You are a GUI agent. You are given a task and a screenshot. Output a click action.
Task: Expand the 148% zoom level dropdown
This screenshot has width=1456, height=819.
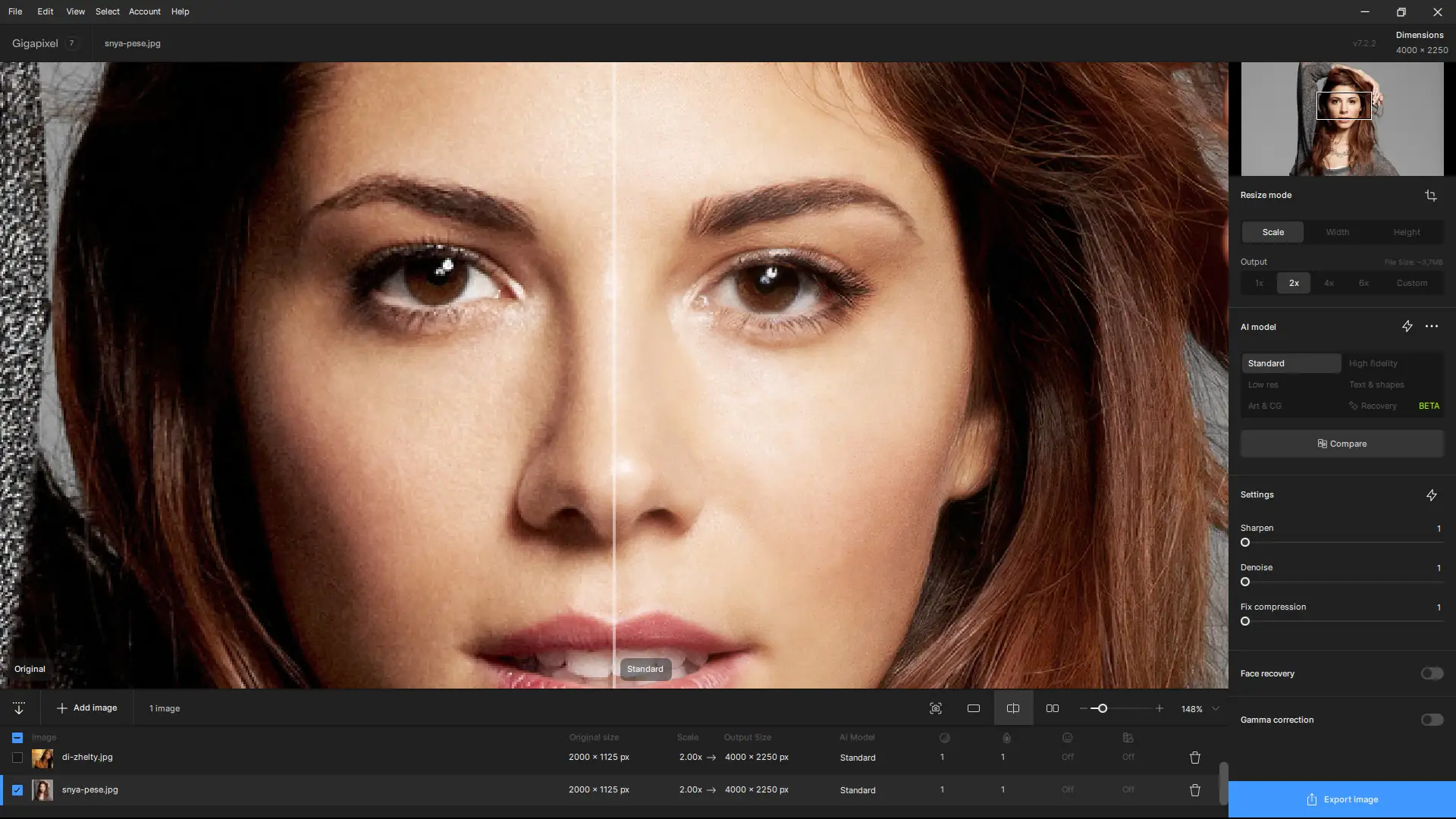[x=1216, y=708]
